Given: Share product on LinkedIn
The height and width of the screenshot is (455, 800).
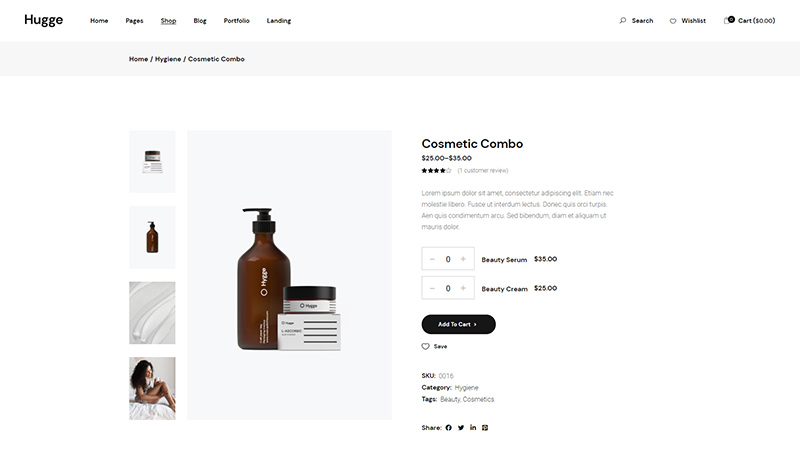Looking at the screenshot, I should click(x=473, y=427).
